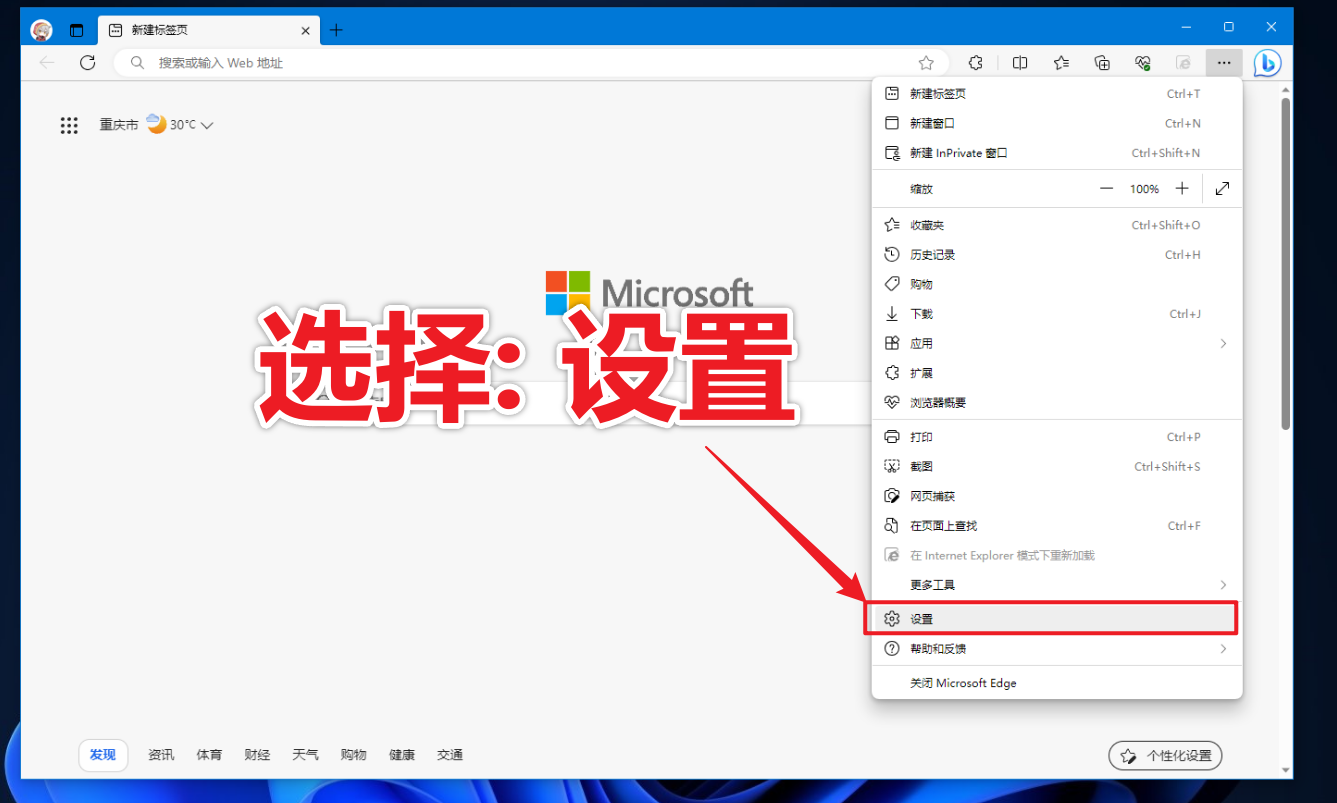Viewport: 1337px width, 803px height.
Task: Open the Favorites toolbar button
Action: [x=1061, y=63]
